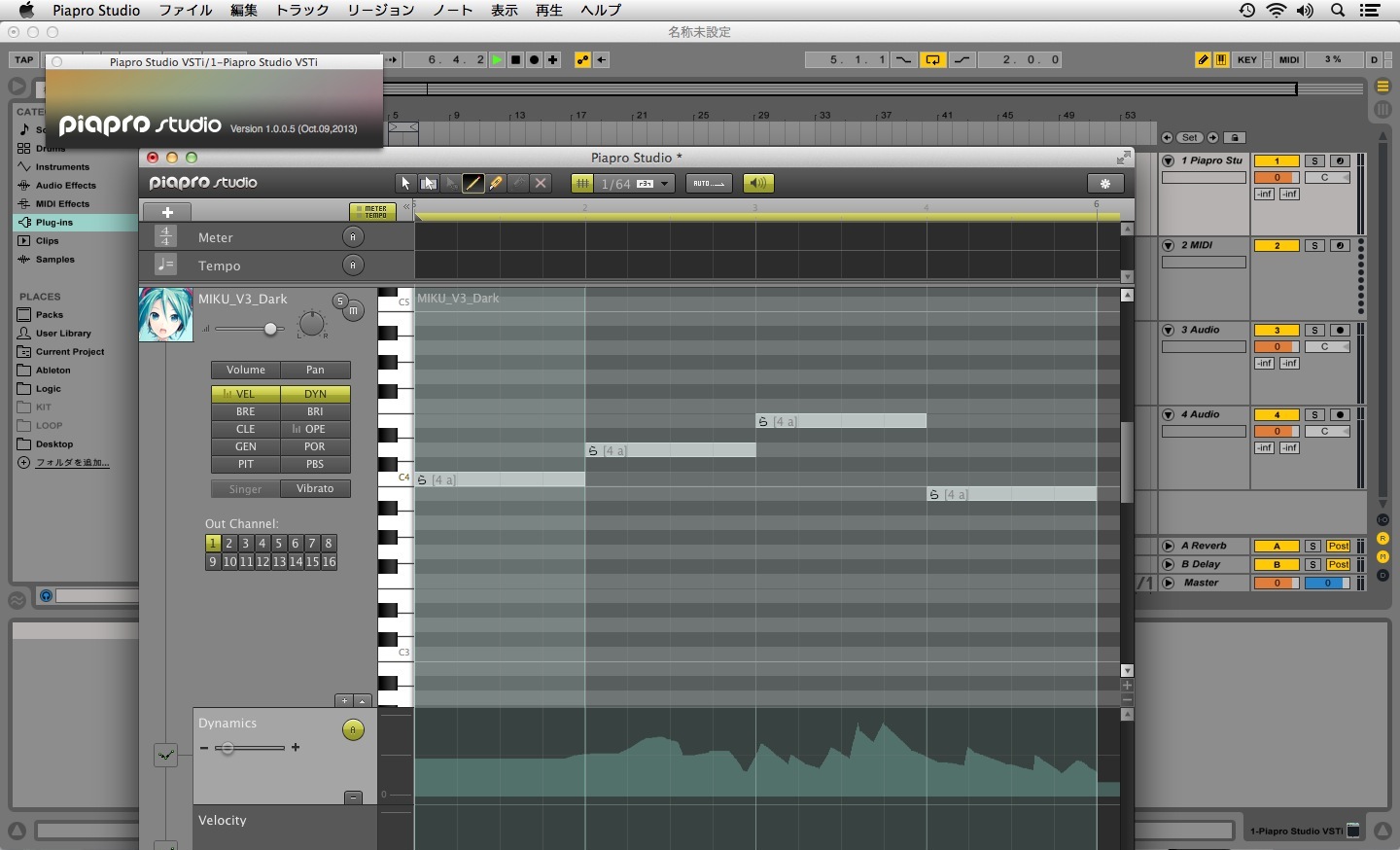Toggle Ableton computer MIDI keyboard icon

[x=1221, y=59]
